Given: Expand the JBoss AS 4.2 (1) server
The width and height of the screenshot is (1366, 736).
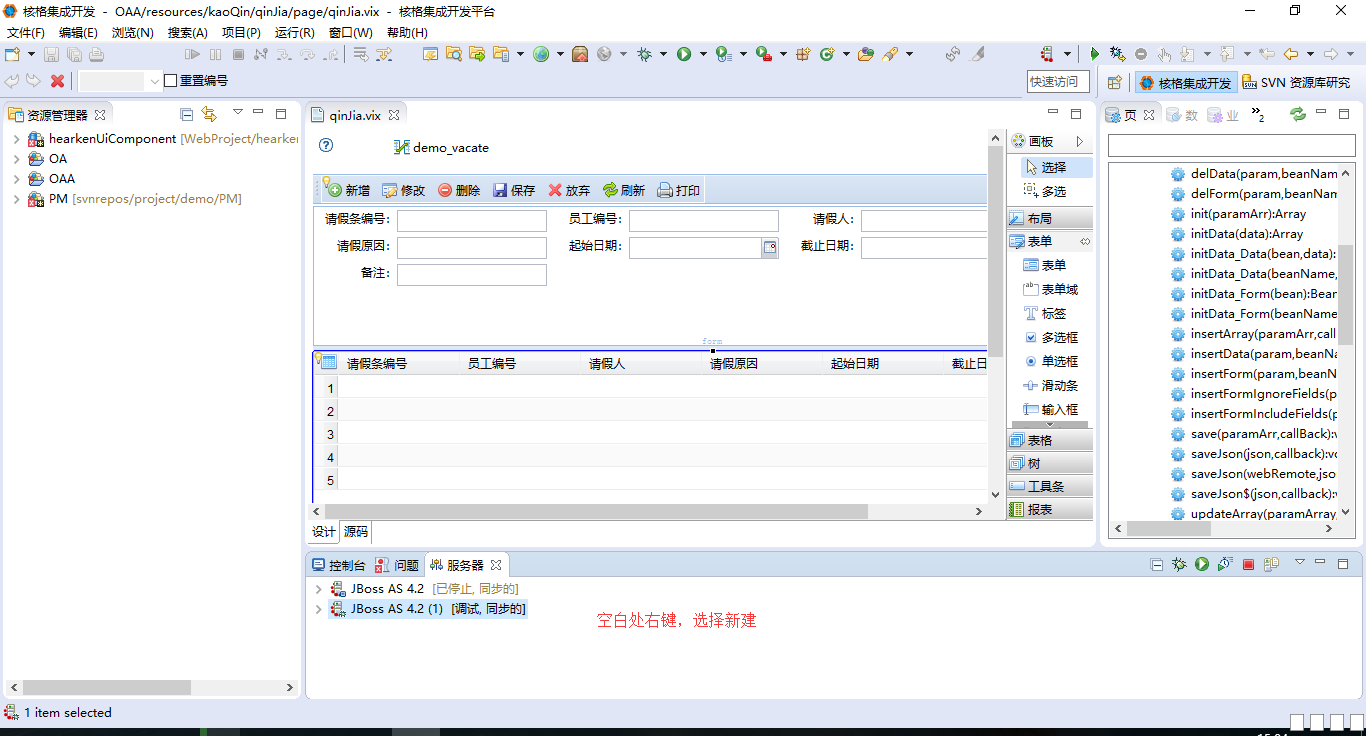Looking at the screenshot, I should pyautogui.click(x=319, y=609).
